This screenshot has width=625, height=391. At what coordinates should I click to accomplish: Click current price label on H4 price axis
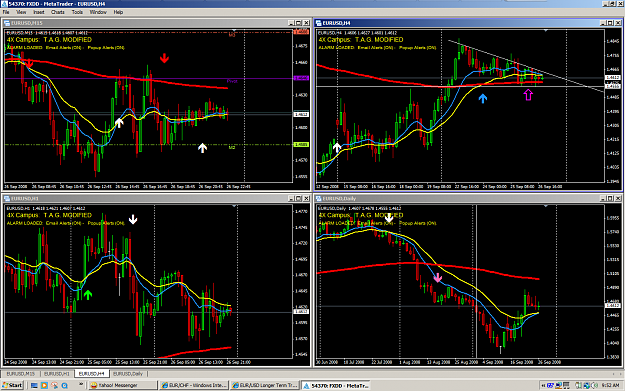(612, 77)
